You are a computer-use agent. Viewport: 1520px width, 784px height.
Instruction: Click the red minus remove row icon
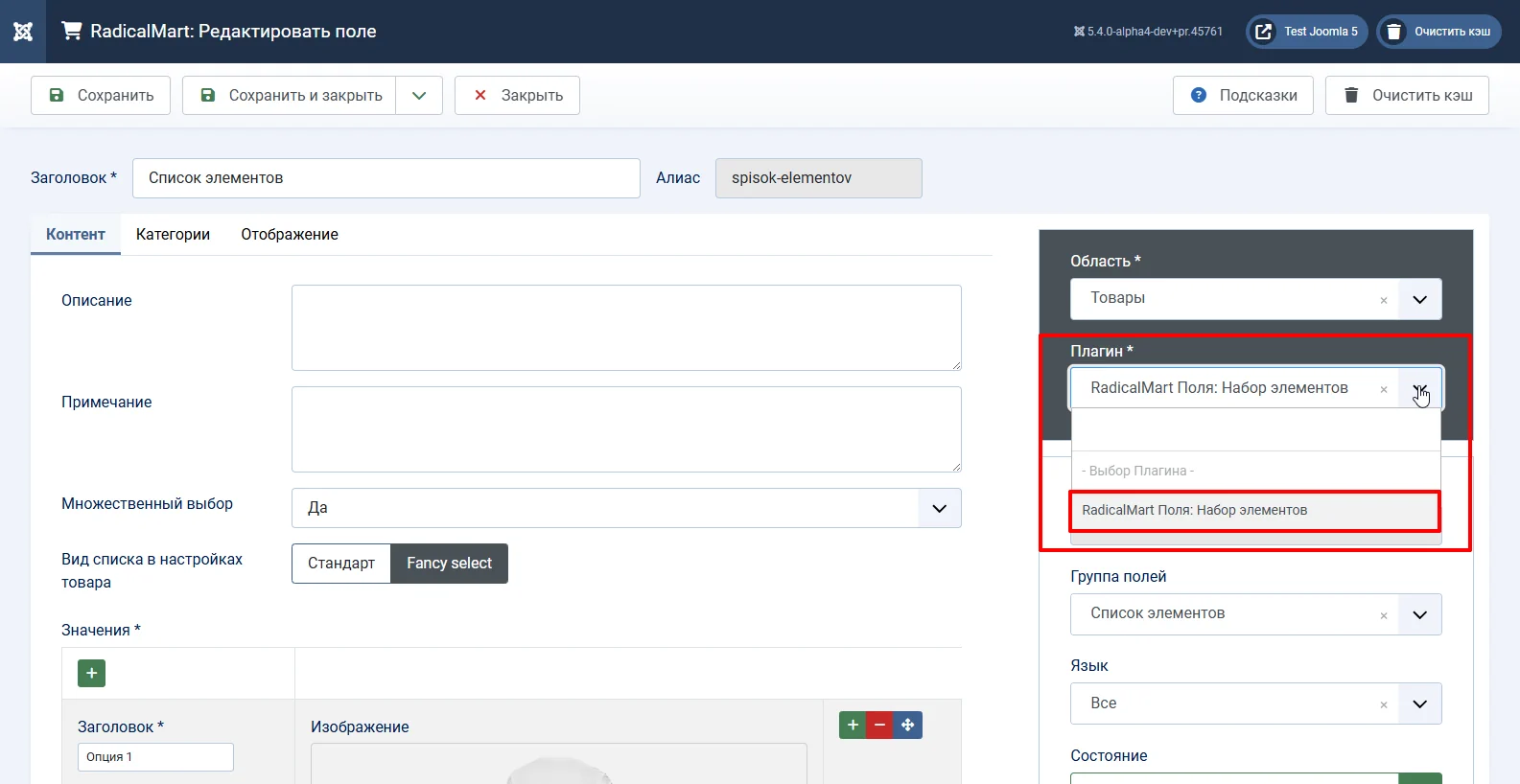coord(879,725)
